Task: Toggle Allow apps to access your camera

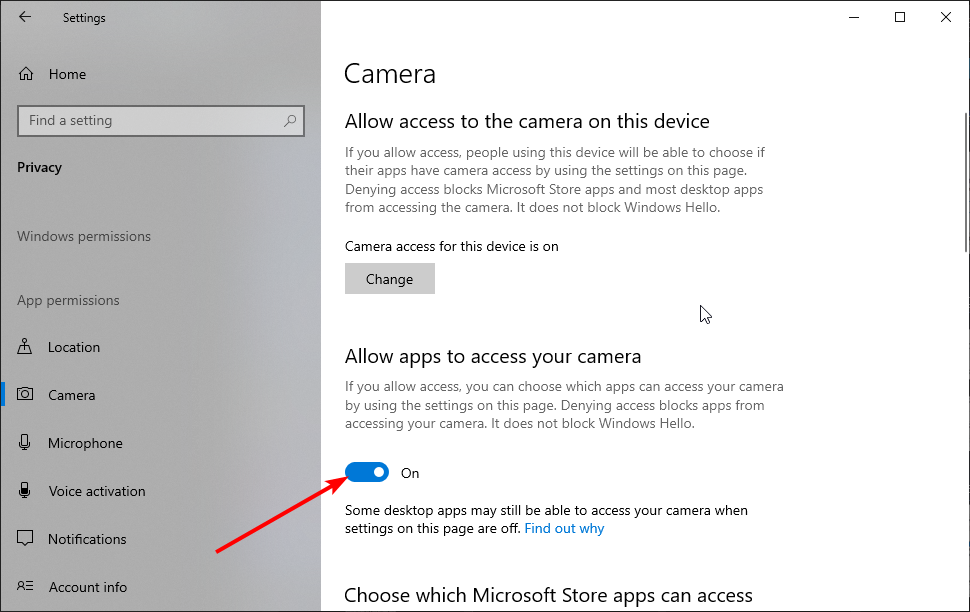Action: pyautogui.click(x=367, y=473)
